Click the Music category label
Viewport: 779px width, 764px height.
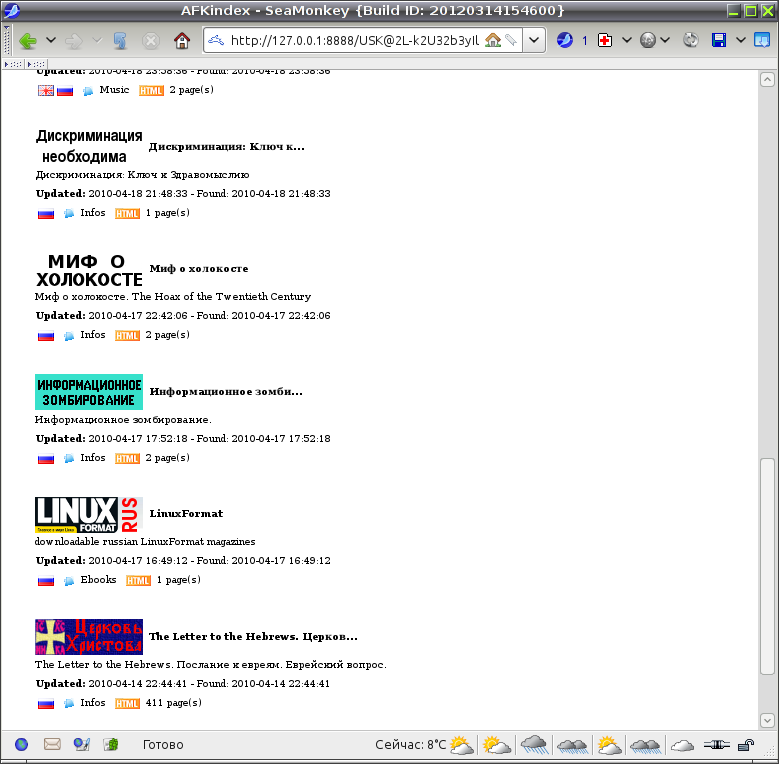tap(114, 89)
